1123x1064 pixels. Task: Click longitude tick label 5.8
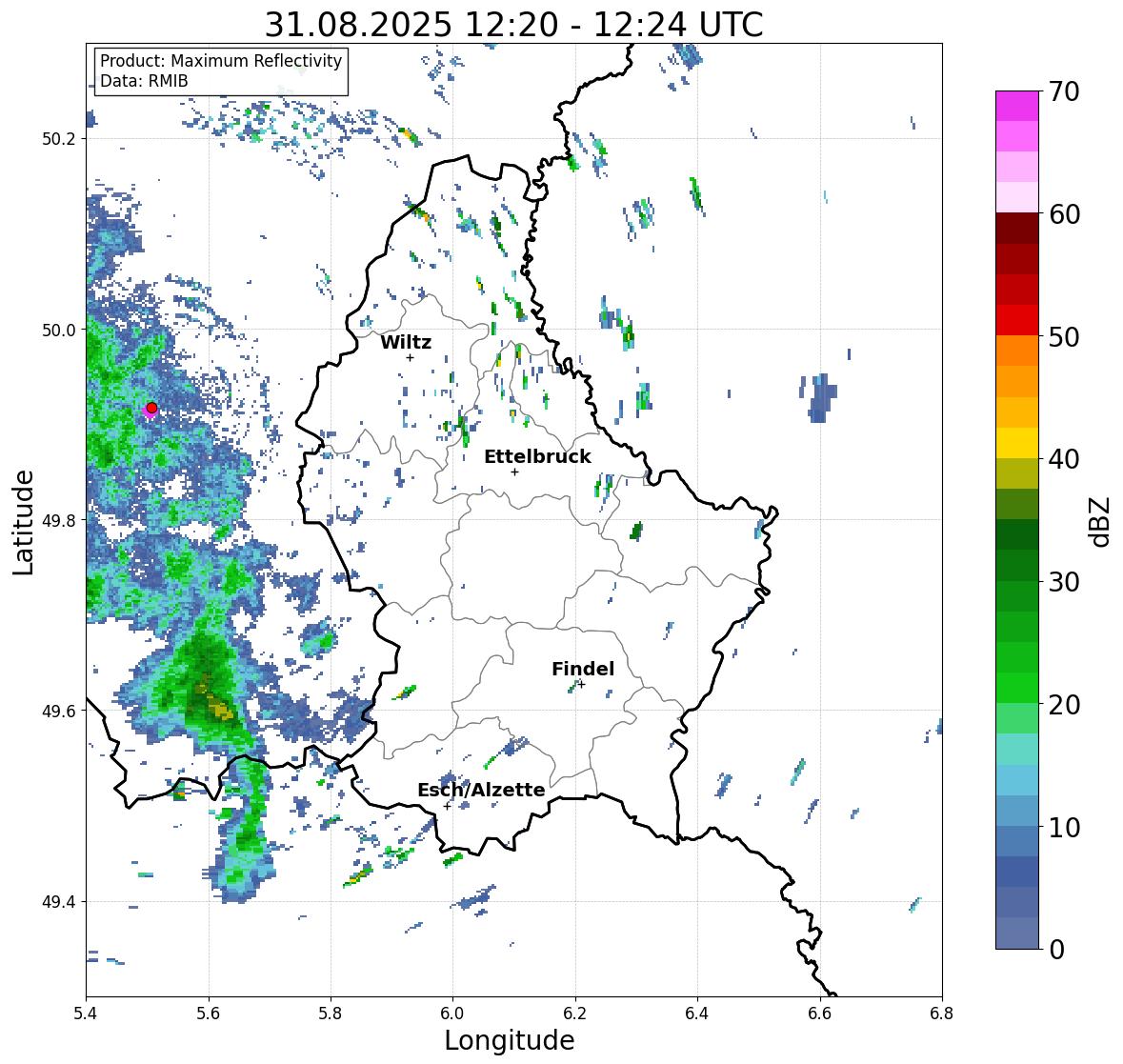pos(331,1014)
